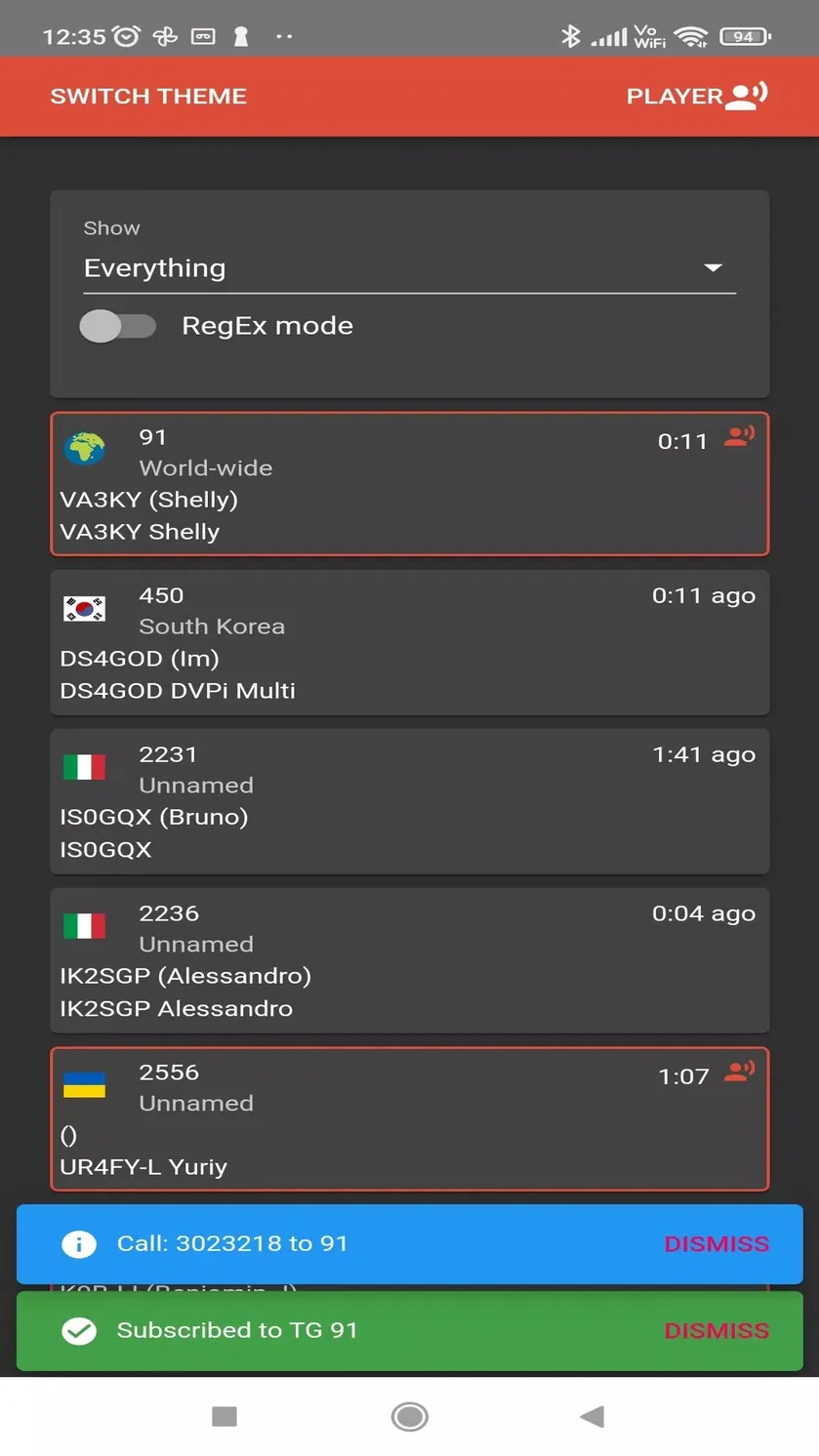Tap the South Korea flag icon
The image size is (819, 1456).
pos(85,608)
